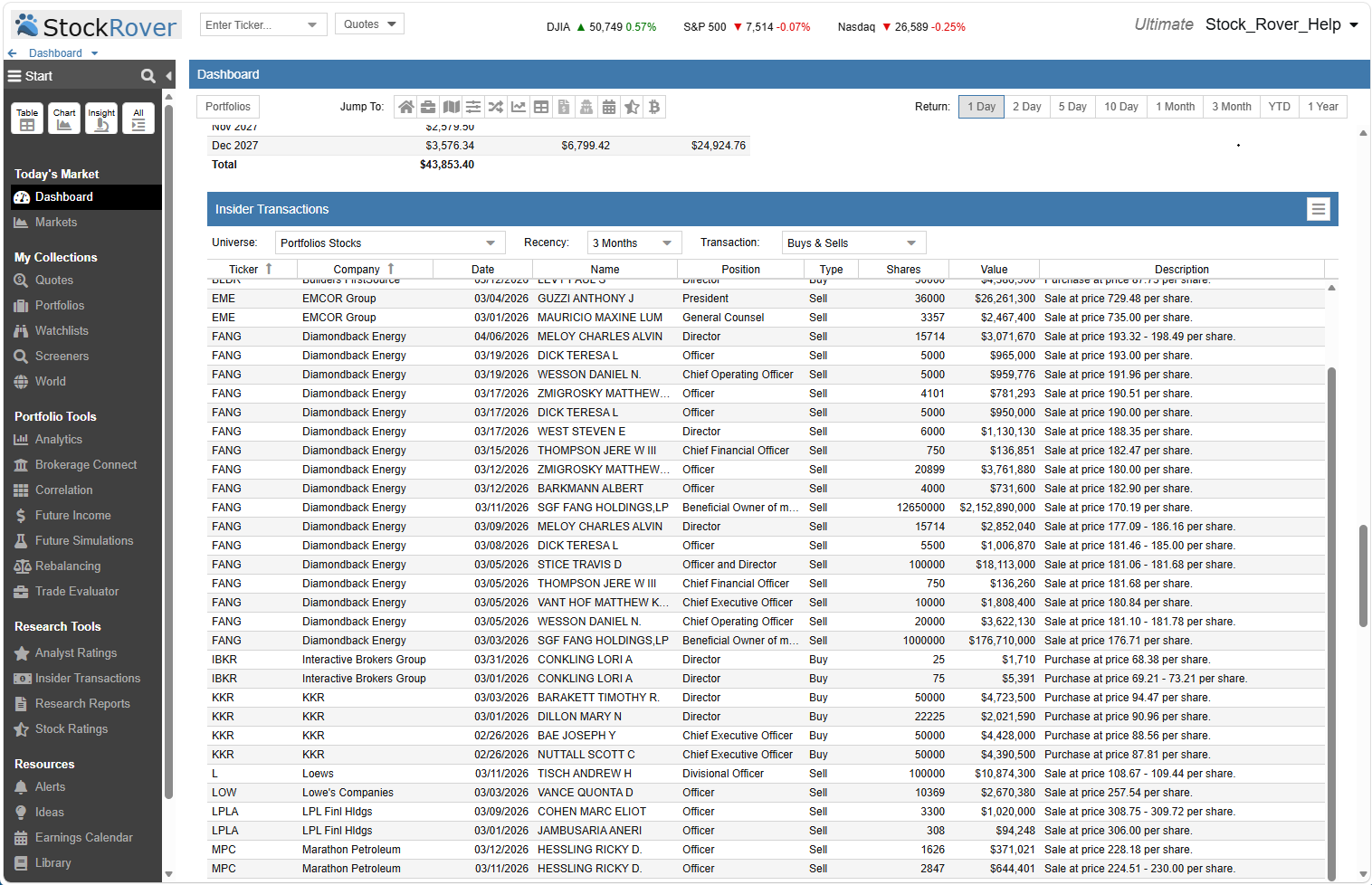The width and height of the screenshot is (1372, 885).
Task: Open Quotes in My Collections
Action: coord(54,281)
